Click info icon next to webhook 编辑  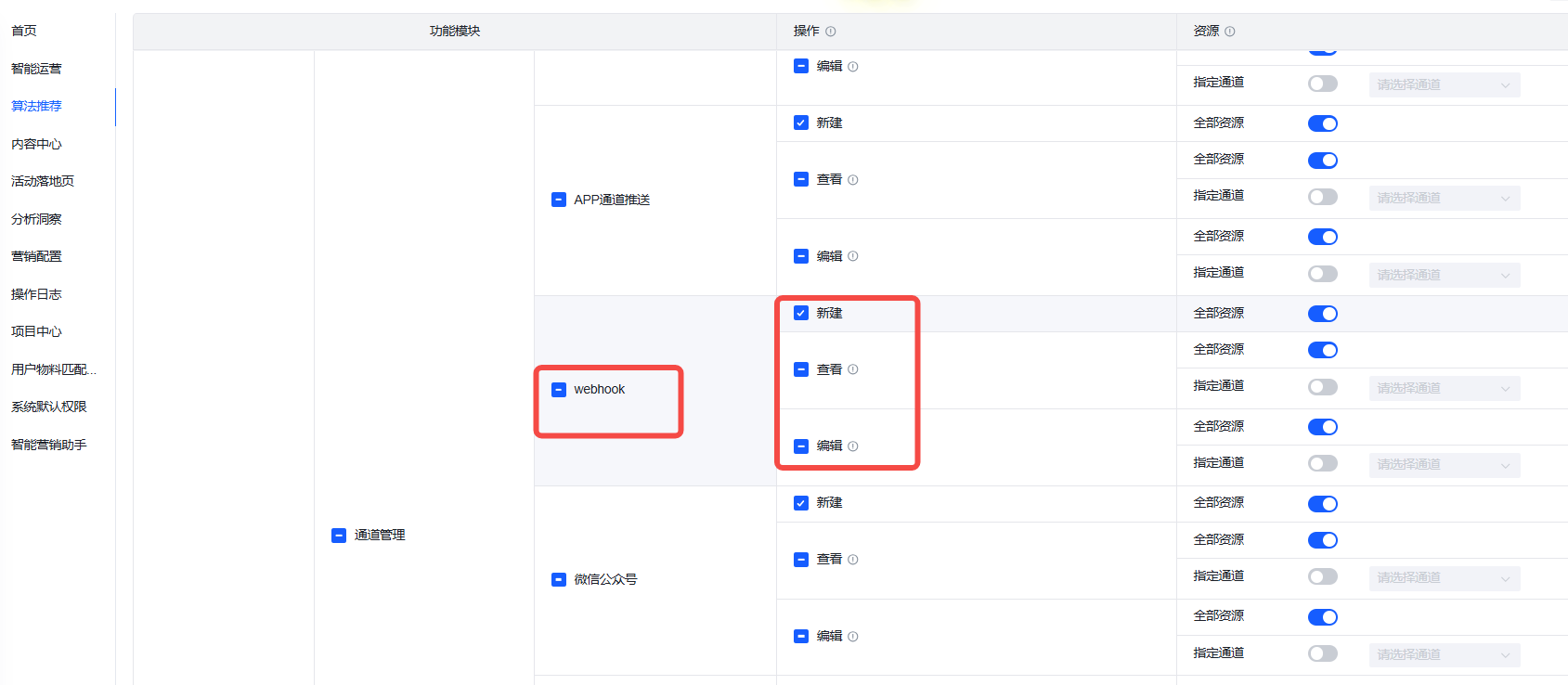853,446
